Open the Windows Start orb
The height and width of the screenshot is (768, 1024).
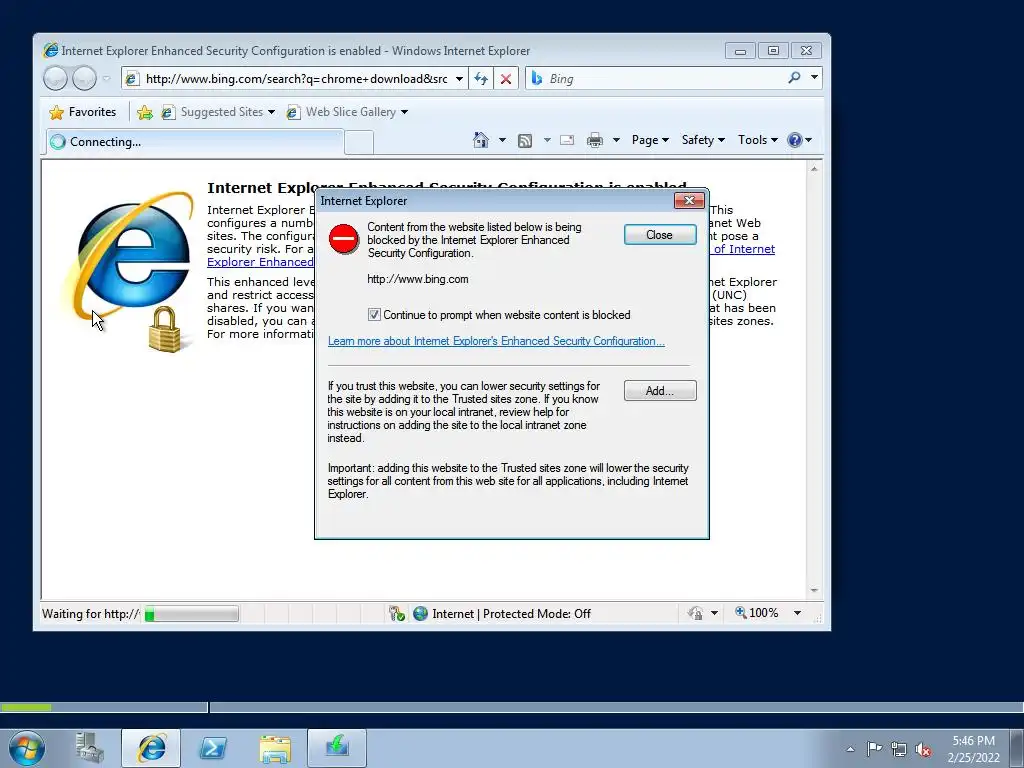(x=27, y=748)
